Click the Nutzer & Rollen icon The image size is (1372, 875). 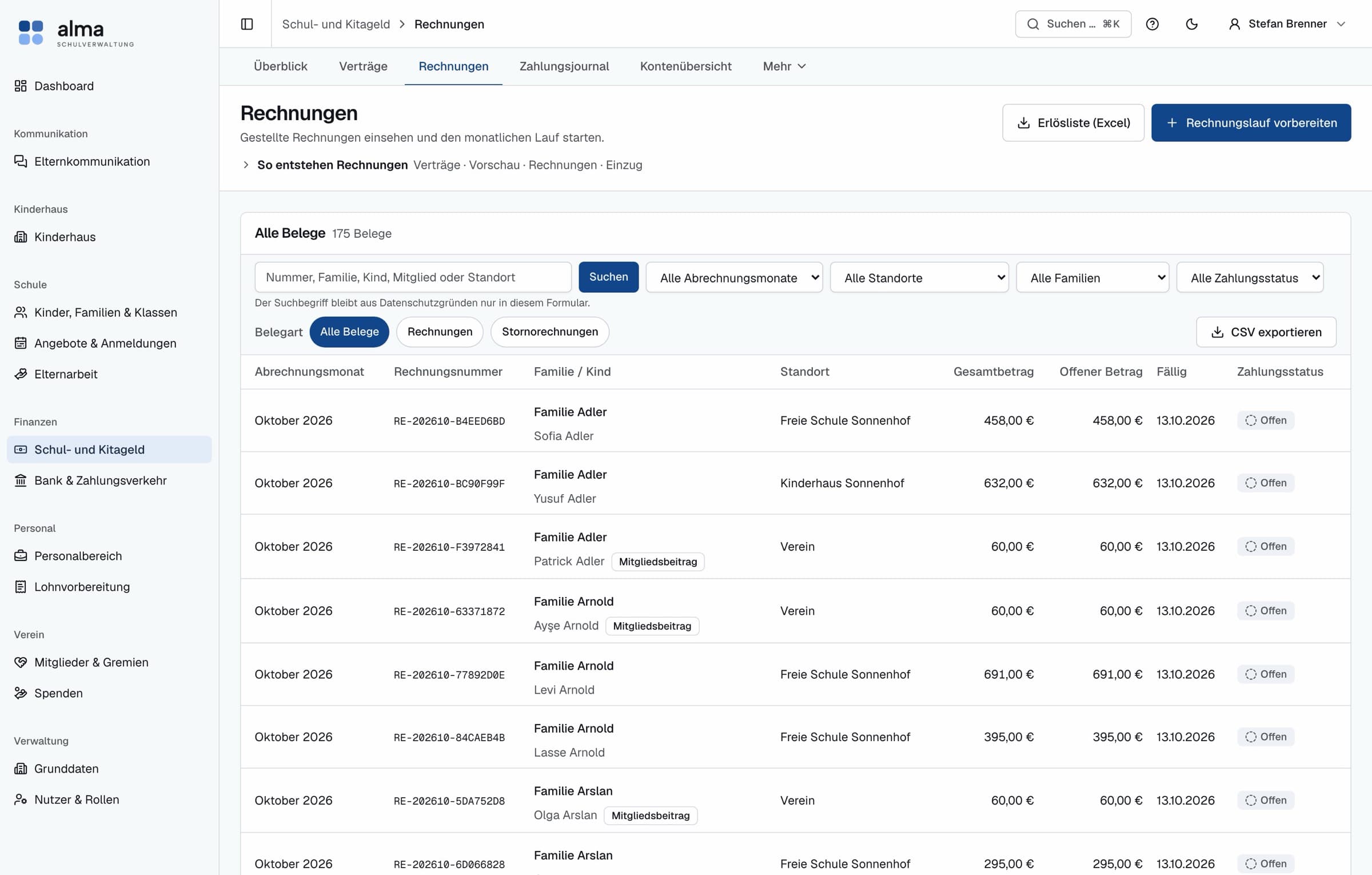(x=21, y=800)
